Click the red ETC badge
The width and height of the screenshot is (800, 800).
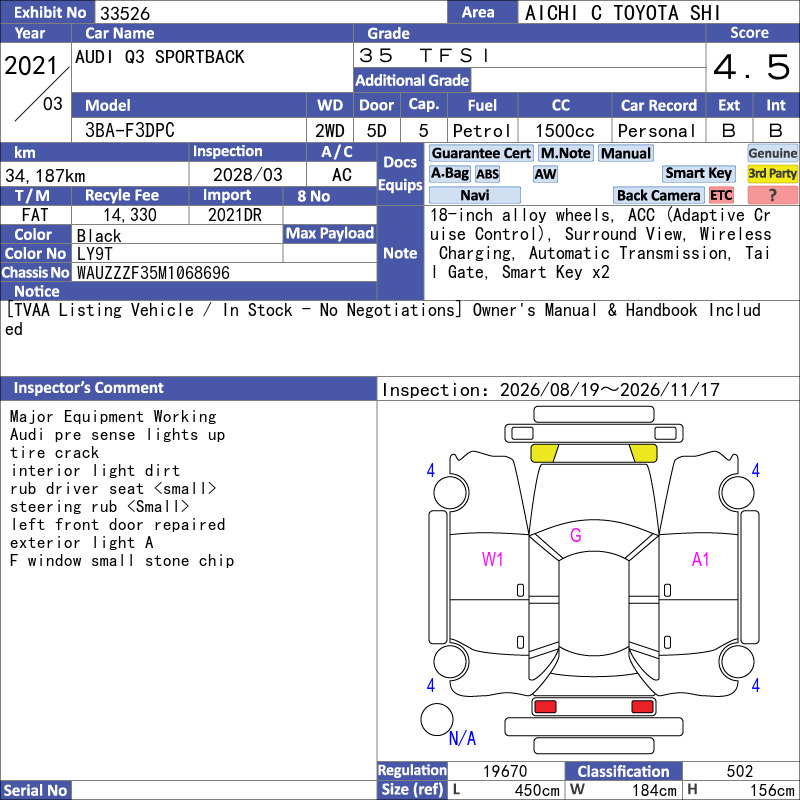pyautogui.click(x=721, y=195)
